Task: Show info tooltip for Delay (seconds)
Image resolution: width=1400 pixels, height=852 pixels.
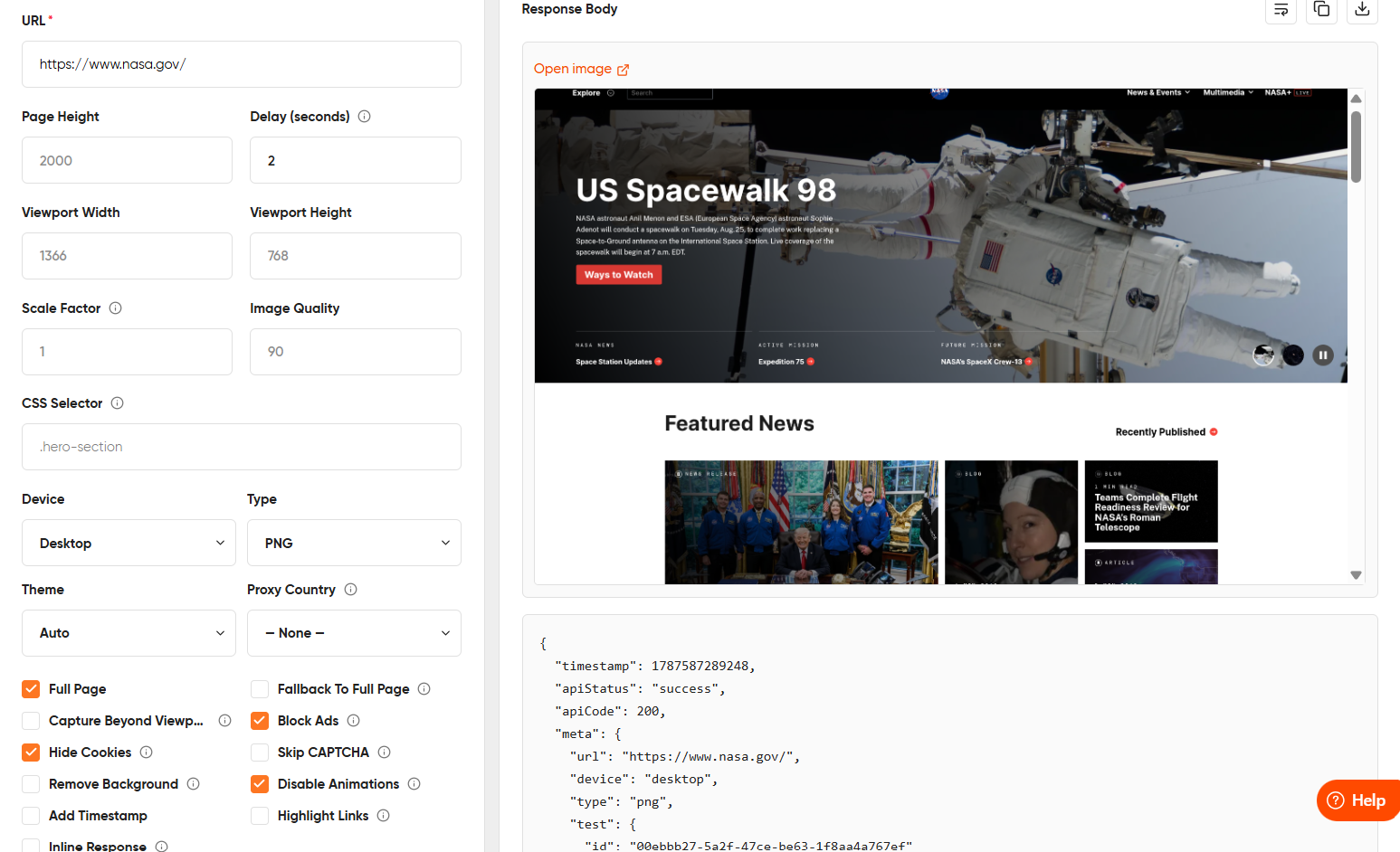Action: [364, 117]
